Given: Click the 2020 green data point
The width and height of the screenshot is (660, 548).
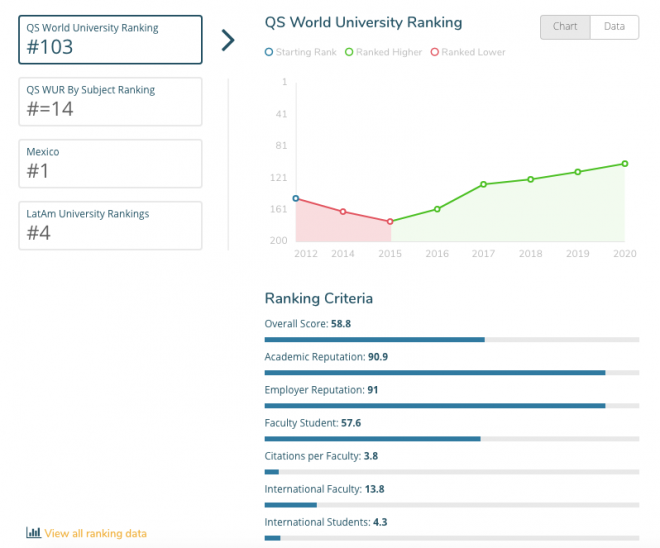Looking at the screenshot, I should tap(625, 164).
